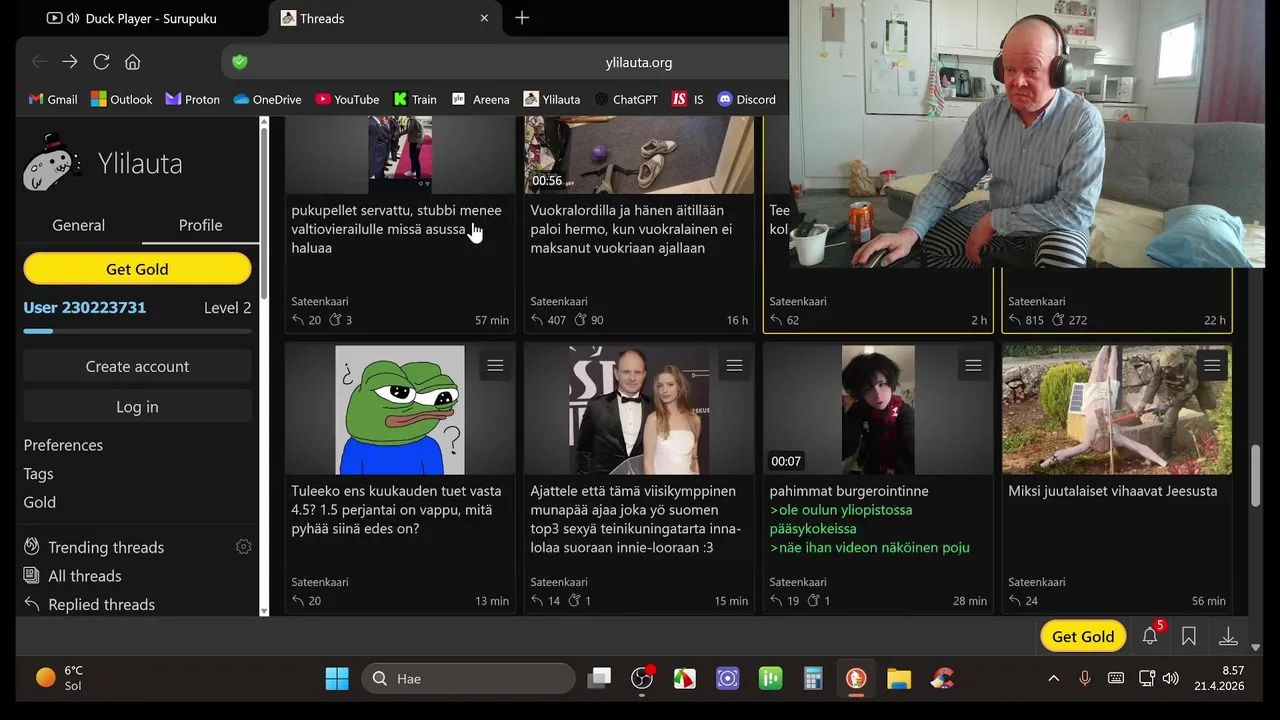
Task: Open the Areena bookmark
Action: (x=480, y=99)
